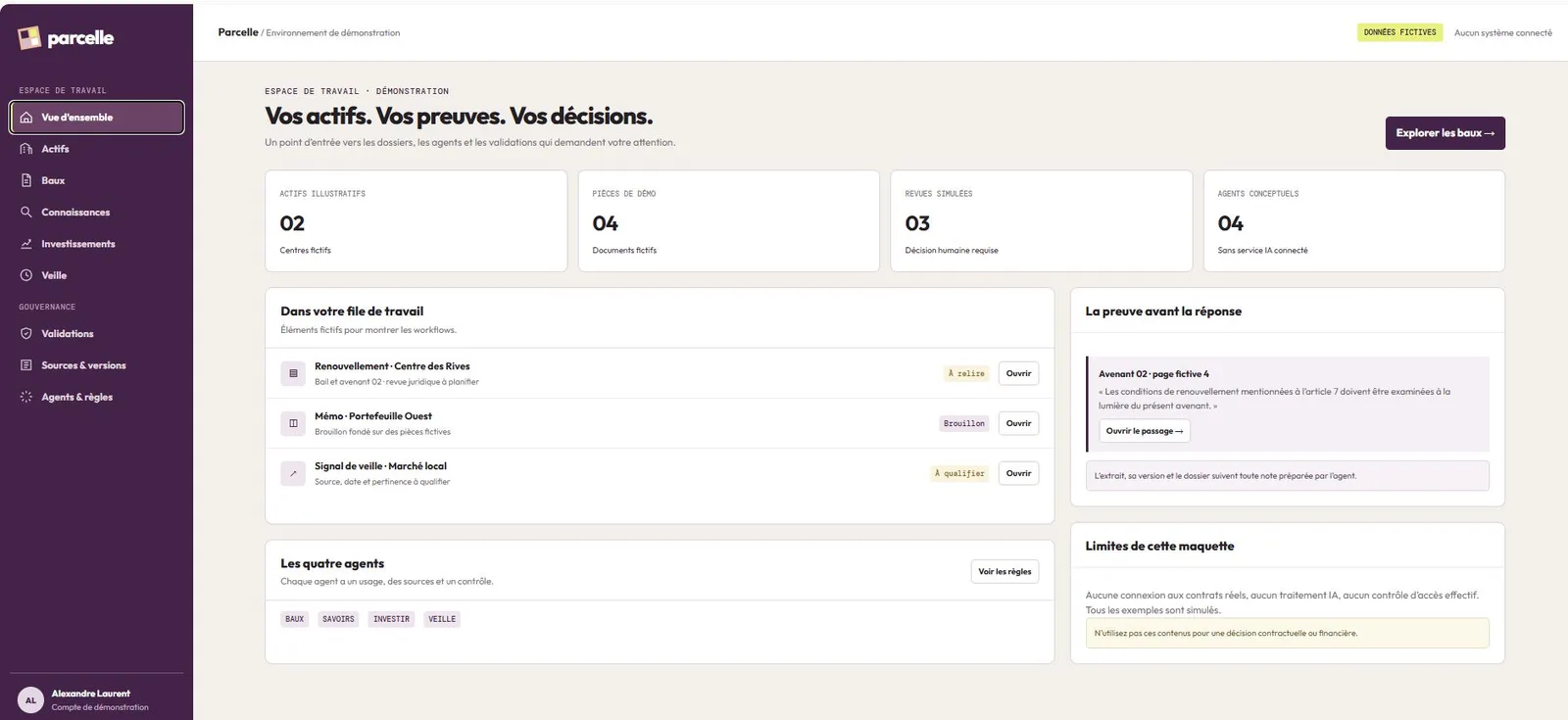This screenshot has width=1568, height=720.
Task: Click the À relire status badge
Action: pos(966,373)
